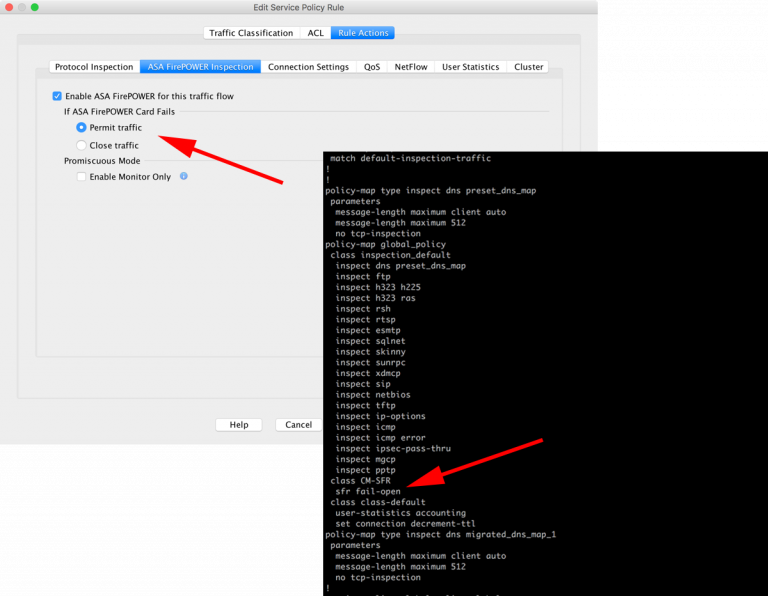Screen dimensions: 768x596
Task: Click the 'inspect pptp' terminal line
Action: [x=365, y=470]
